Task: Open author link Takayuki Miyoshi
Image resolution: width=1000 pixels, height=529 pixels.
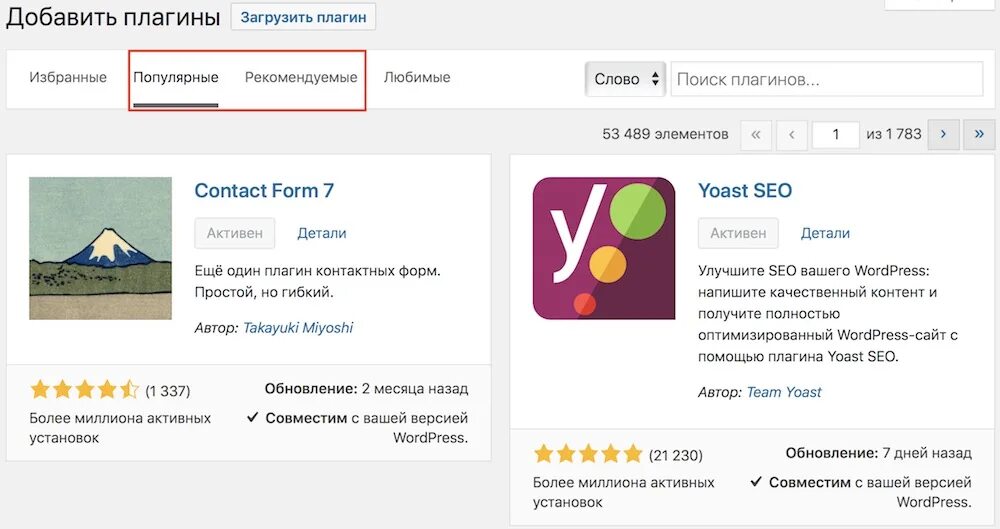Action: pyautogui.click(x=298, y=327)
